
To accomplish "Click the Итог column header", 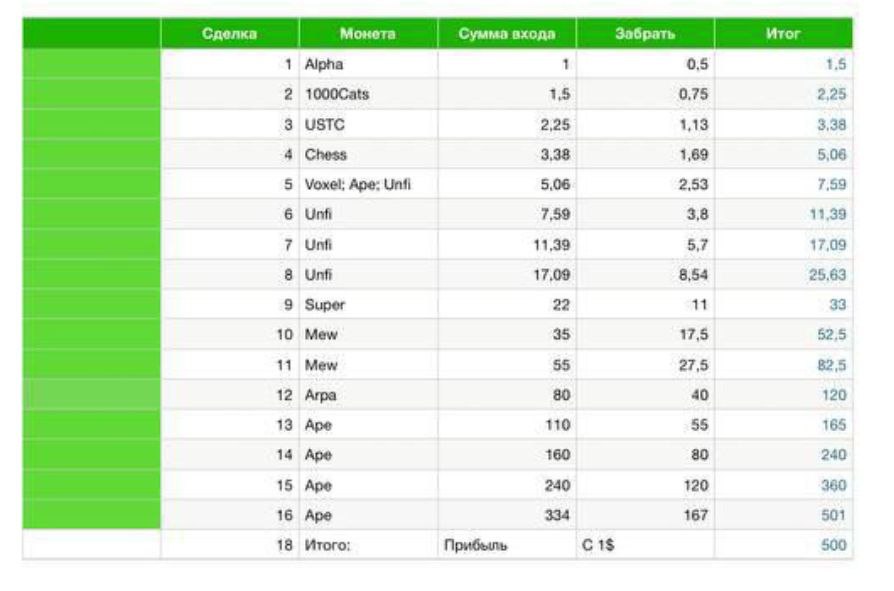I will tap(783, 34).
